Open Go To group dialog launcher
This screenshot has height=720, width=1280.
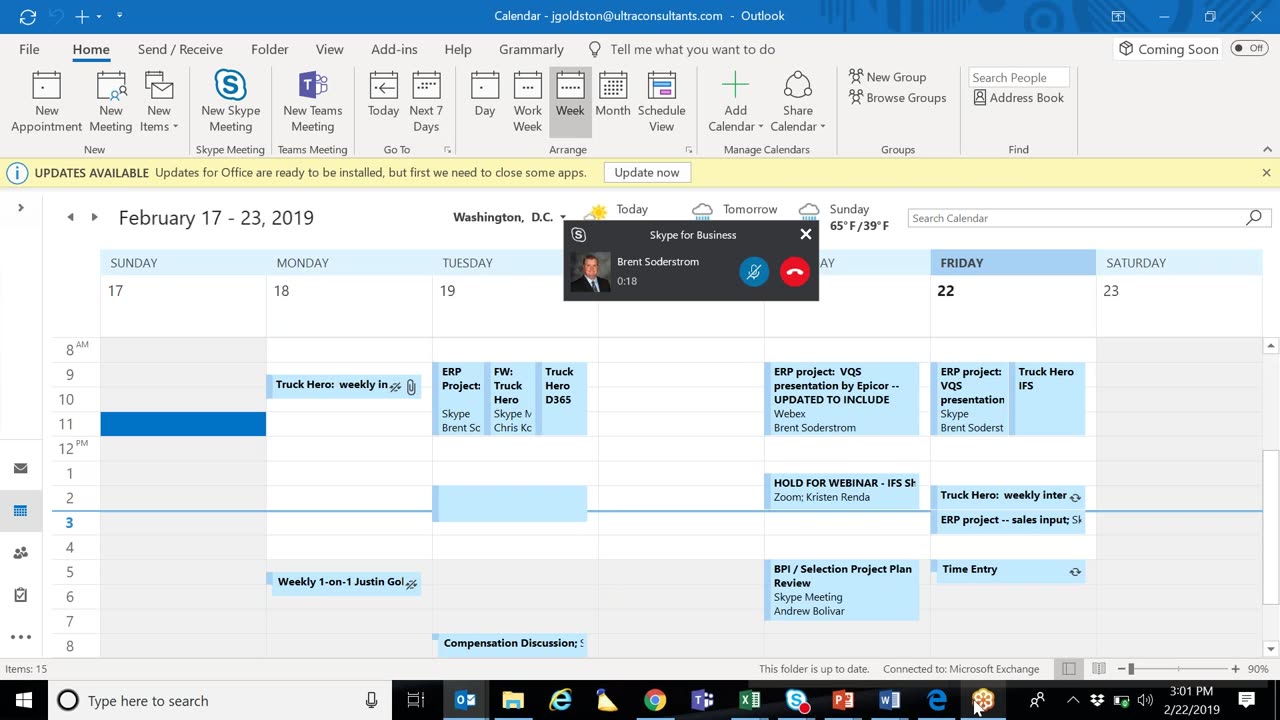coord(447,150)
